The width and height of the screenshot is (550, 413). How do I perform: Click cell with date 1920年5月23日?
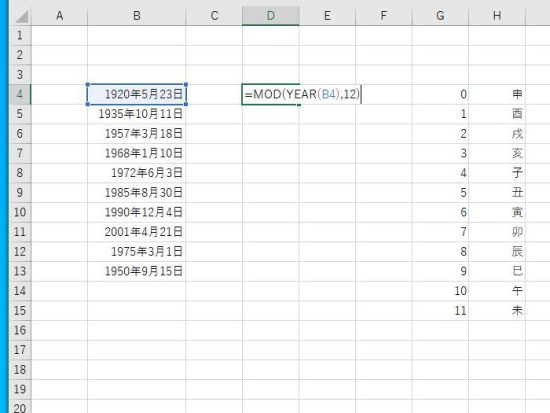[136, 94]
